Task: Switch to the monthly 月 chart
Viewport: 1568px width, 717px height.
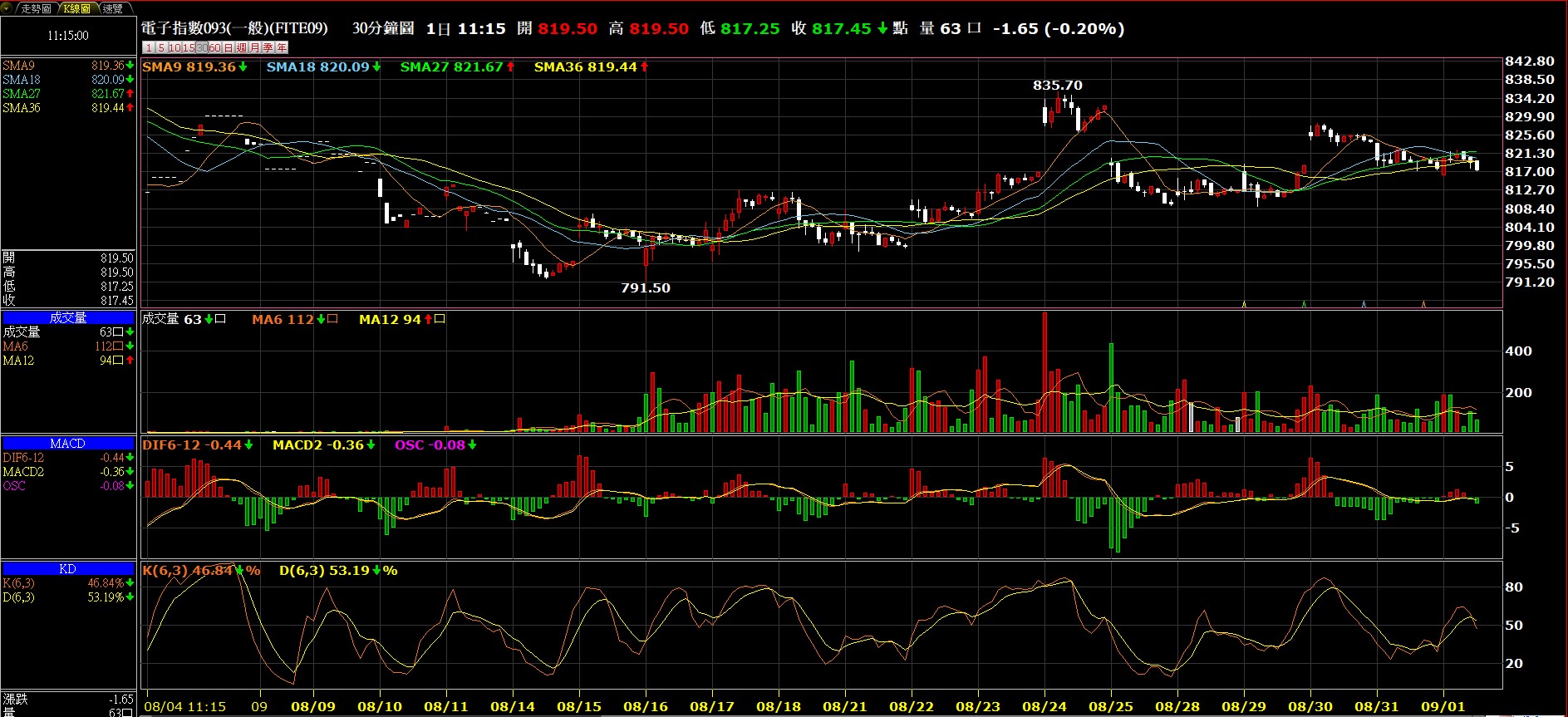Action: (x=255, y=47)
